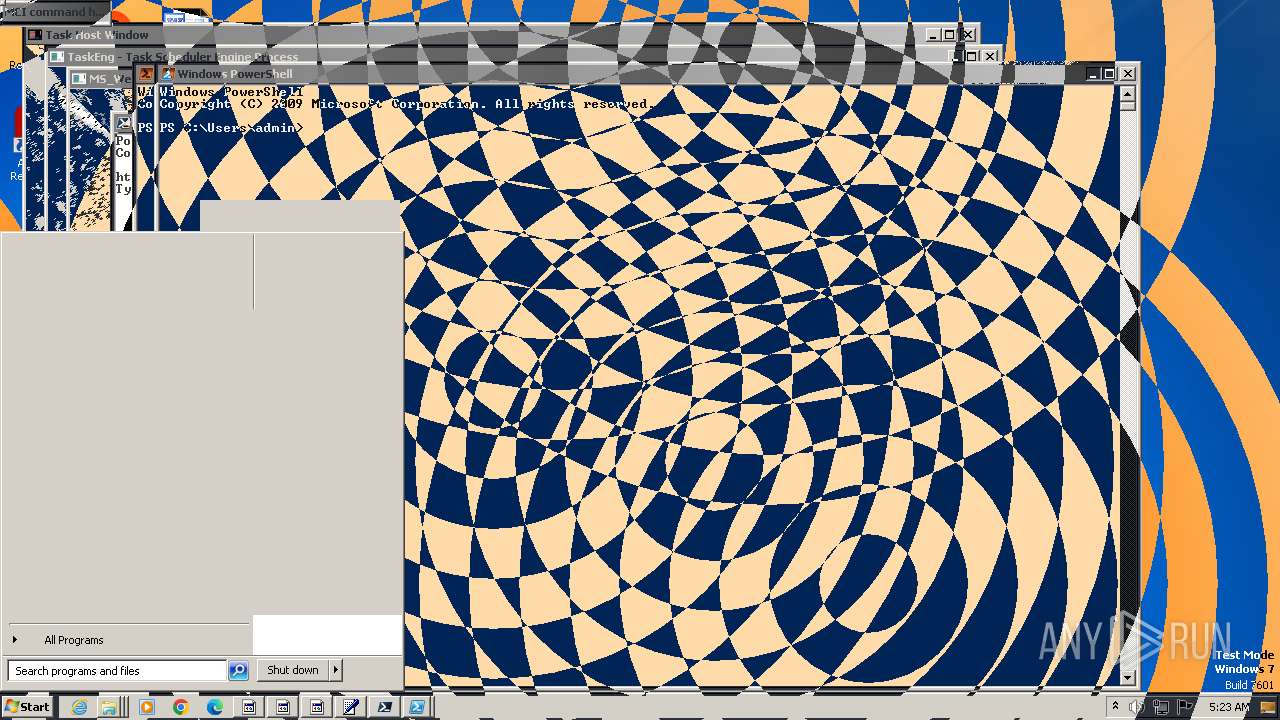This screenshot has height=720, width=1280.
Task: Click the Task Host Window title bar icon
Action: (35, 35)
